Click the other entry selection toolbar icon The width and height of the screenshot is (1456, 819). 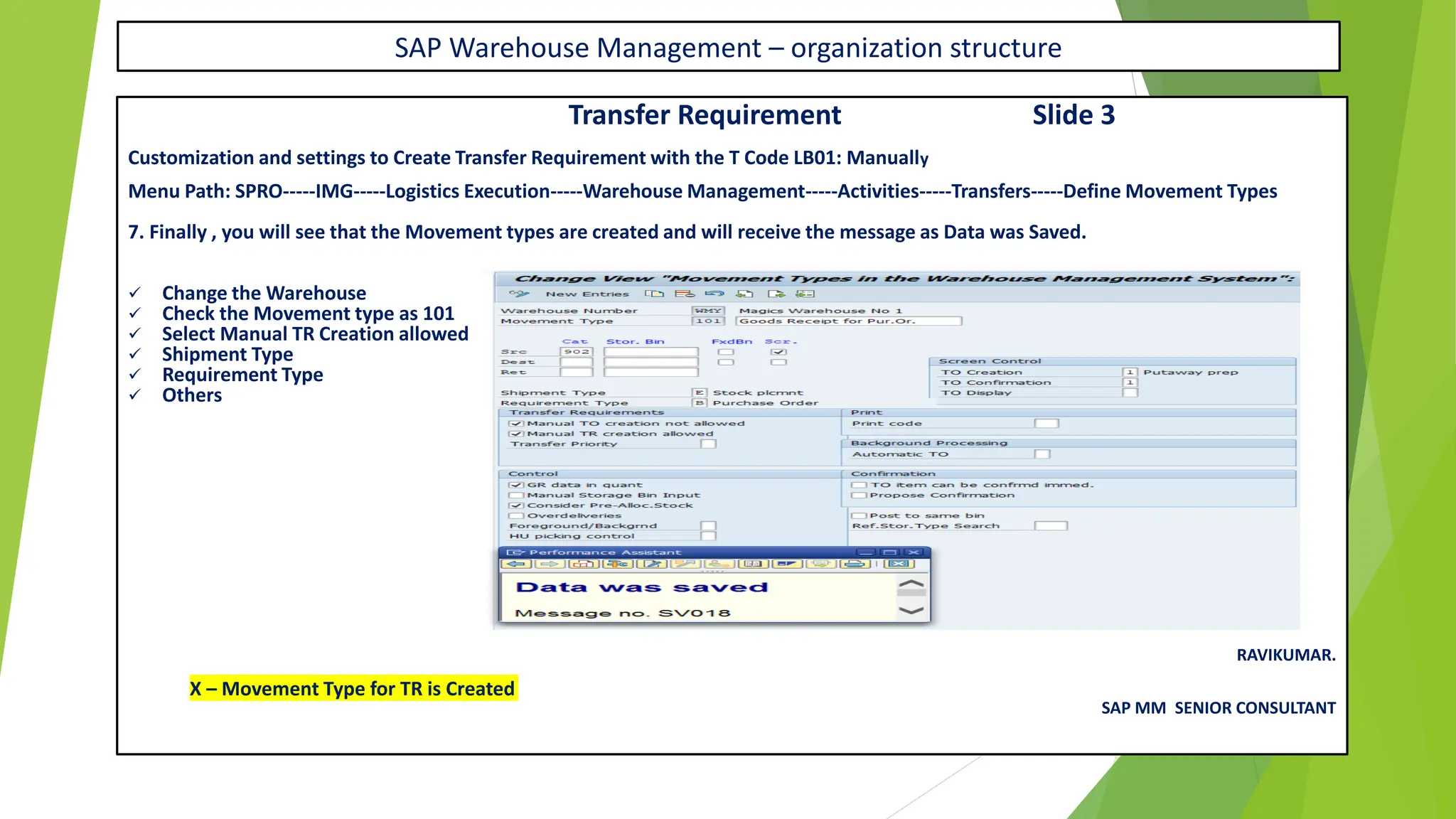pos(805,294)
